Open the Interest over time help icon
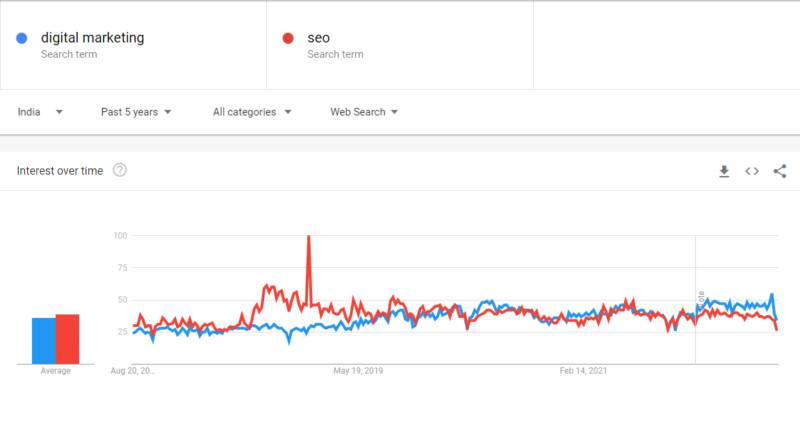The height and width of the screenshot is (423, 800). click(120, 170)
